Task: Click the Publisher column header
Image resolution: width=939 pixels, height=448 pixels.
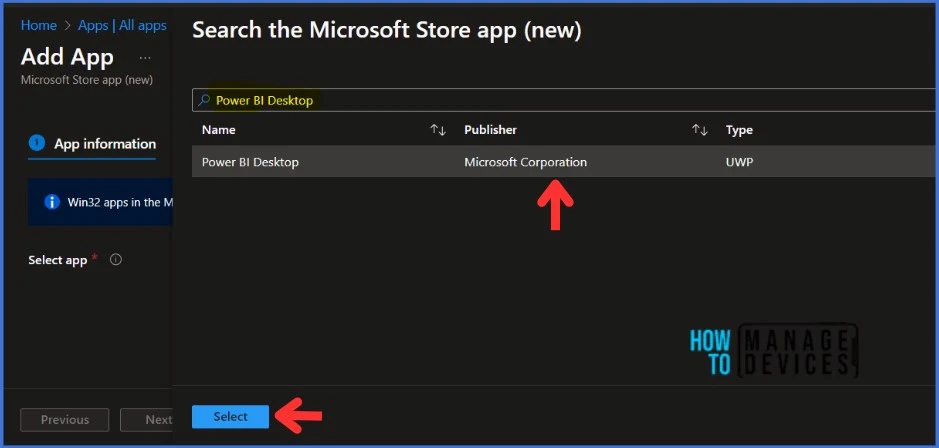Action: pos(490,130)
